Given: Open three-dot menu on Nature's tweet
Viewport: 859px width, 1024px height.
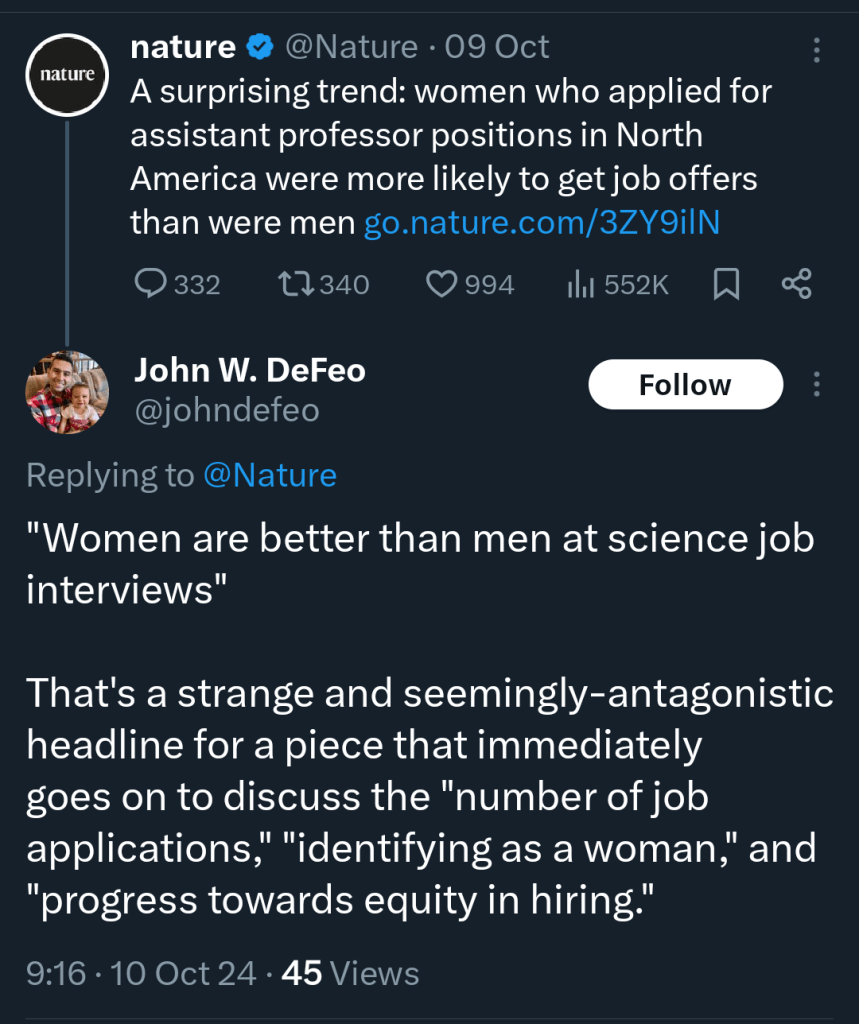Looking at the screenshot, I should (816, 50).
